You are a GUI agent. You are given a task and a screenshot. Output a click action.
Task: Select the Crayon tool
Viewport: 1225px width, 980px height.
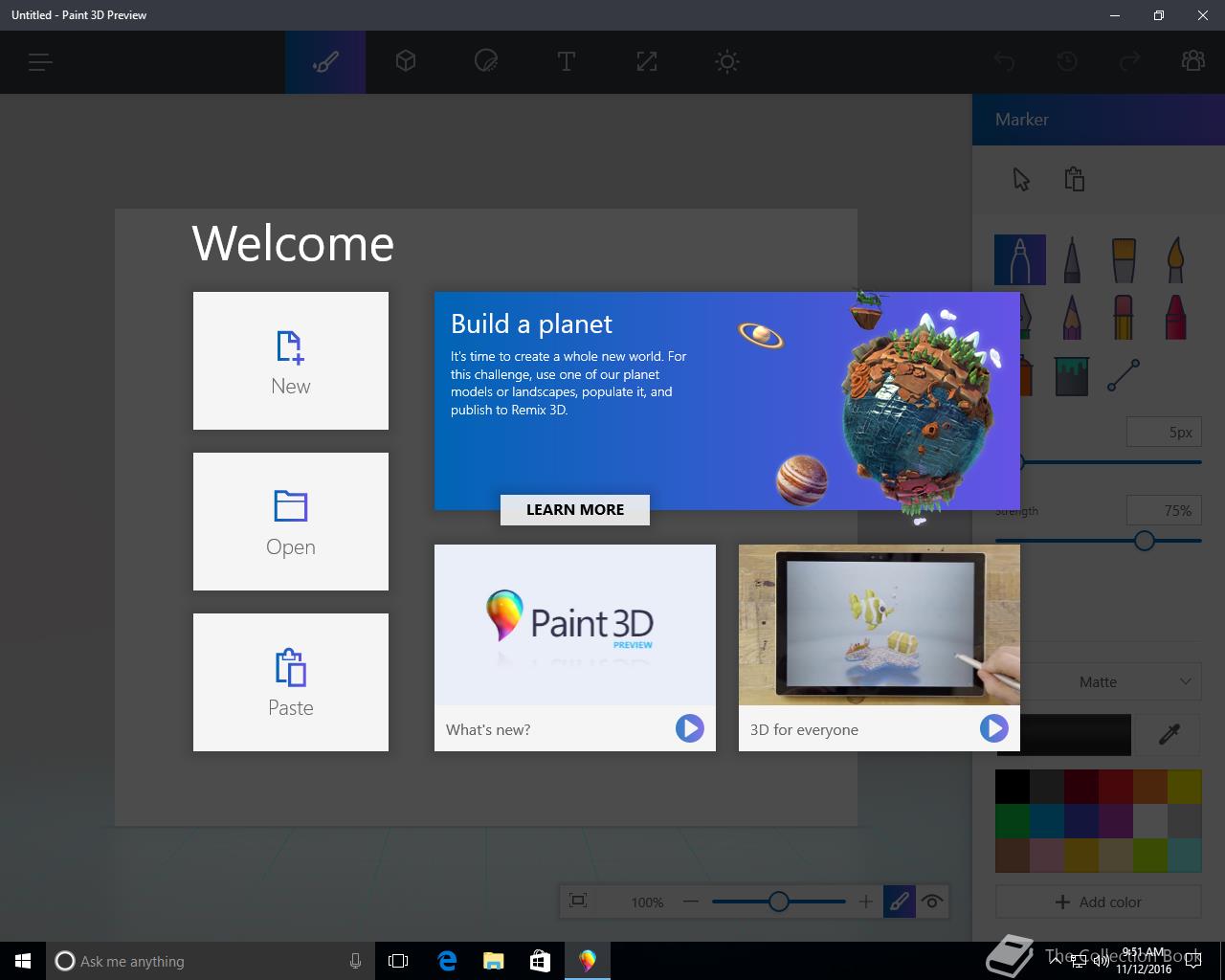(x=1175, y=316)
